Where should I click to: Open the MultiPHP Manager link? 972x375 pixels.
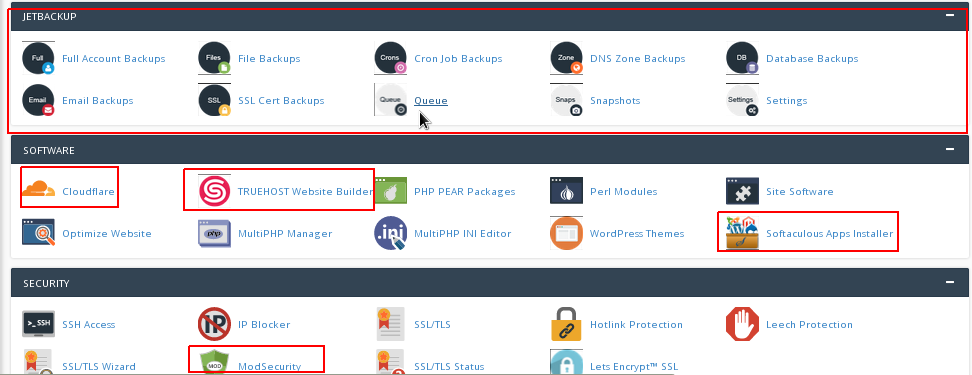(x=285, y=233)
